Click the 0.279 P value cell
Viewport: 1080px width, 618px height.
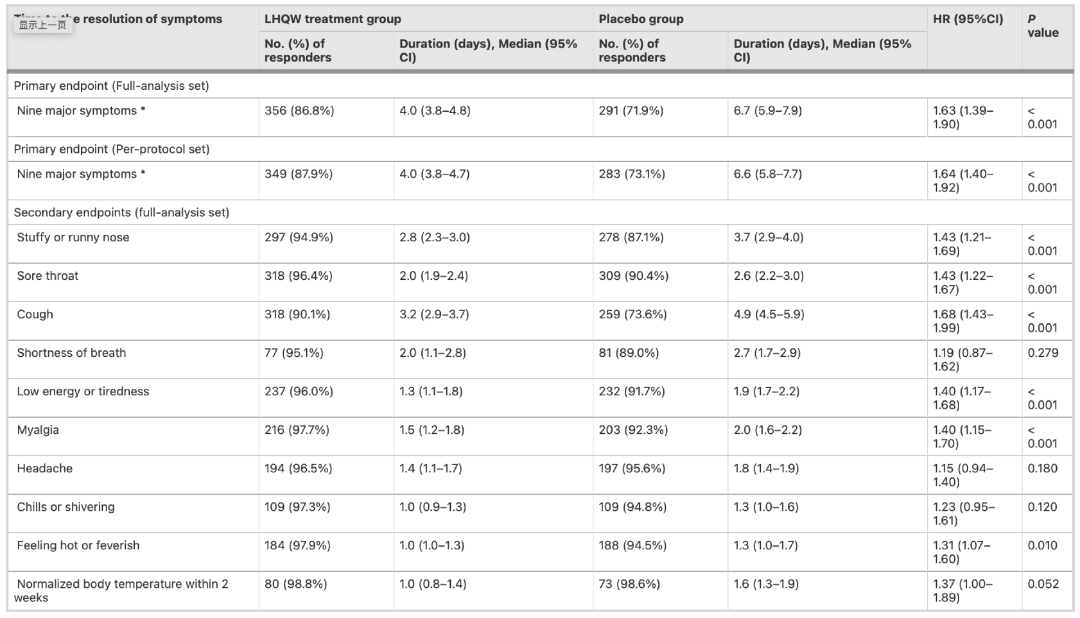tap(1043, 353)
